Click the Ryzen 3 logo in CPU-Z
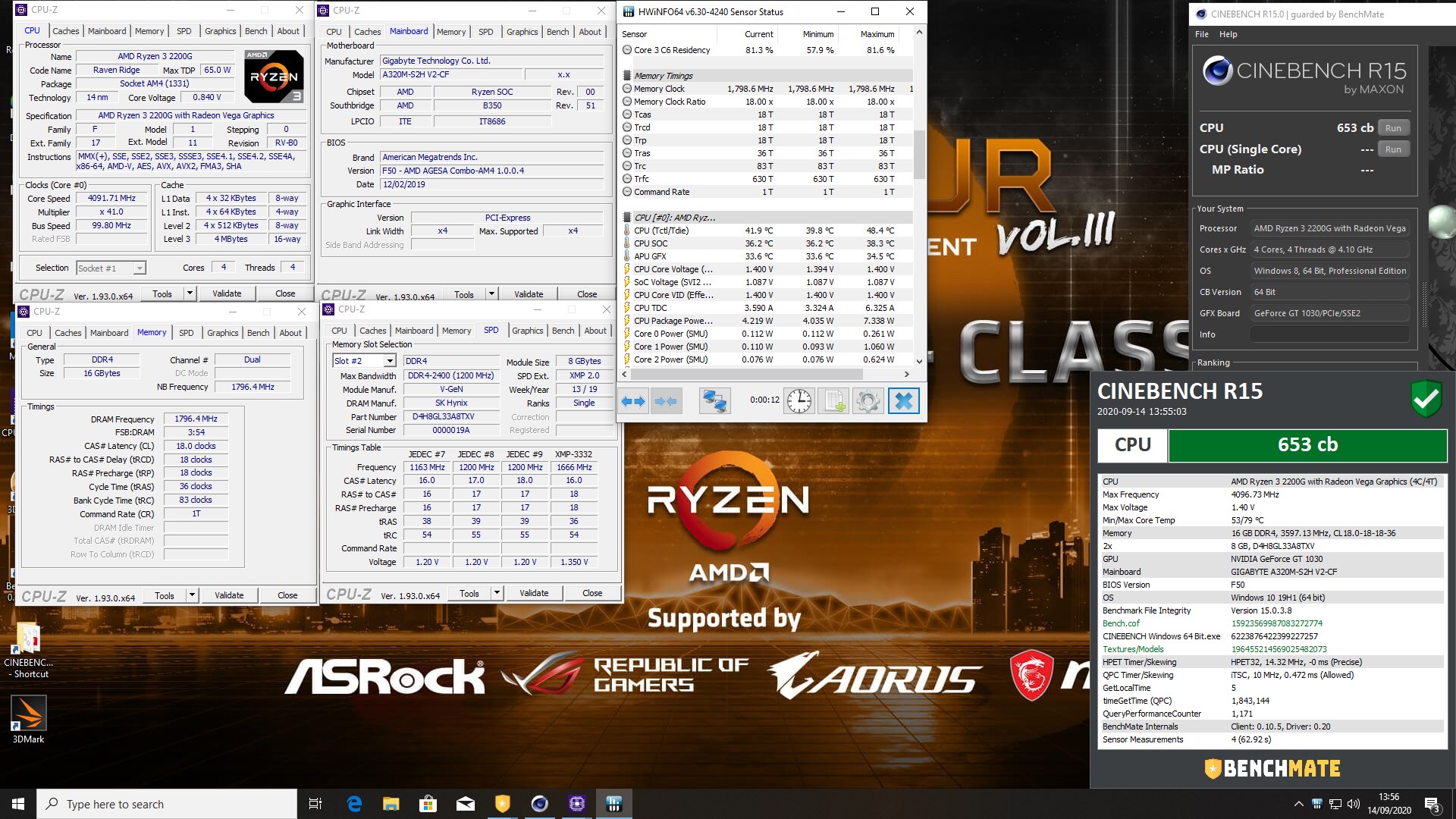Screen dimensions: 1456x819 tap(274, 76)
